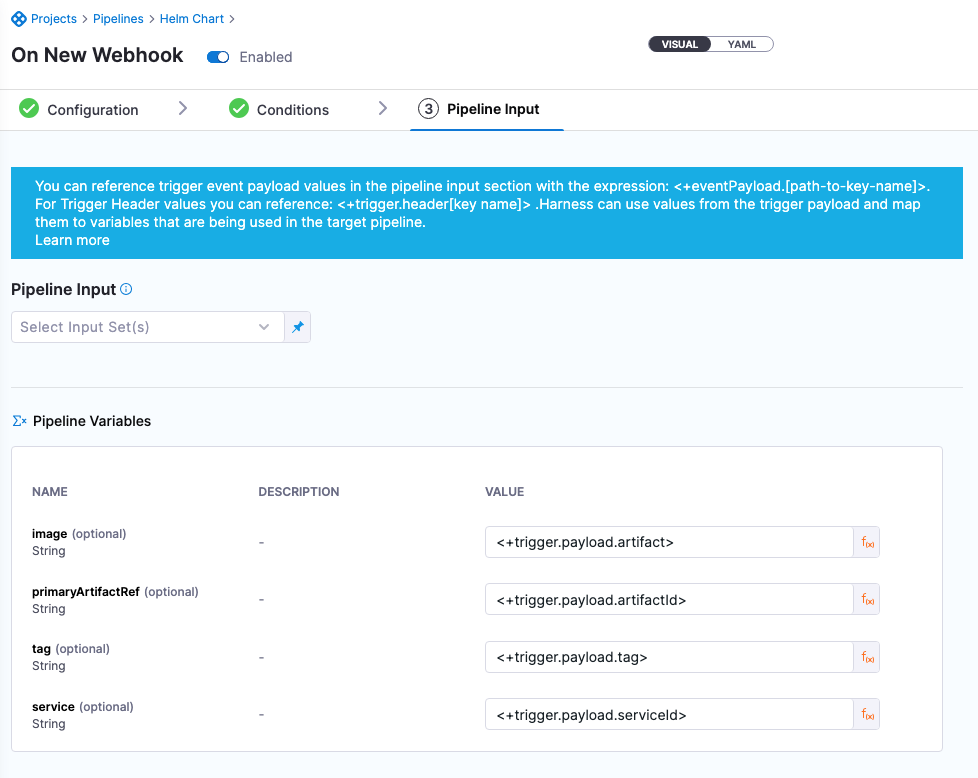
Task: Click expression icon for service variable
Action: click(867, 715)
